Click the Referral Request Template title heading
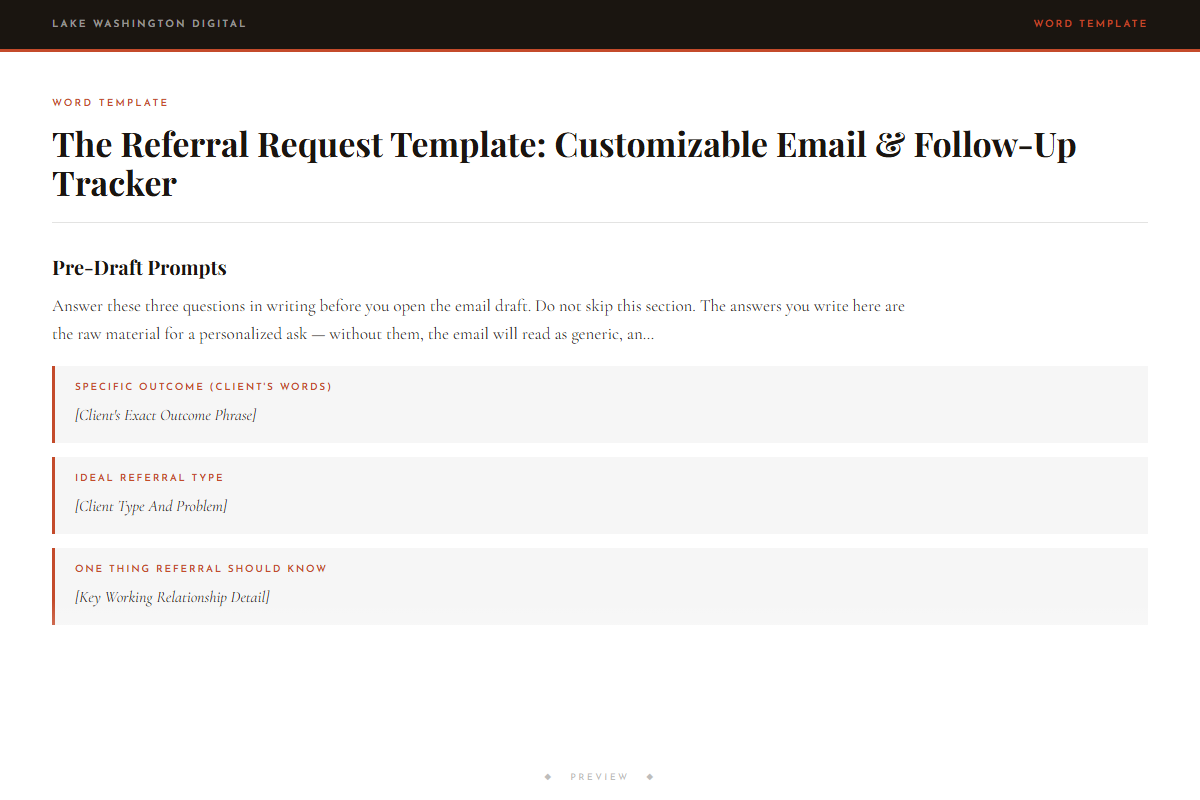Image resolution: width=1200 pixels, height=800 pixels. 564,164
